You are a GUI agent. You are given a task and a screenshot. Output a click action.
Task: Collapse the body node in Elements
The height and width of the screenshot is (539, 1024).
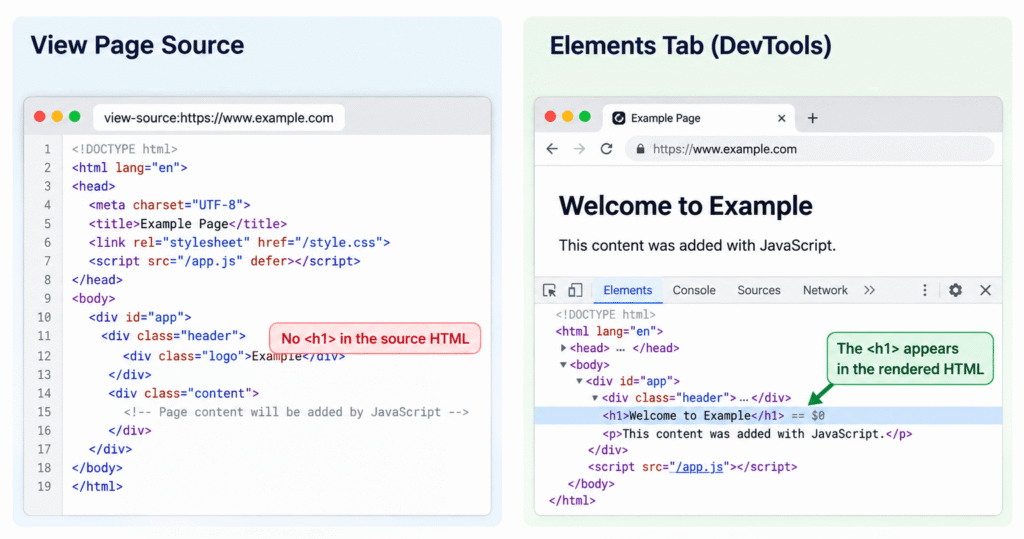click(x=563, y=365)
